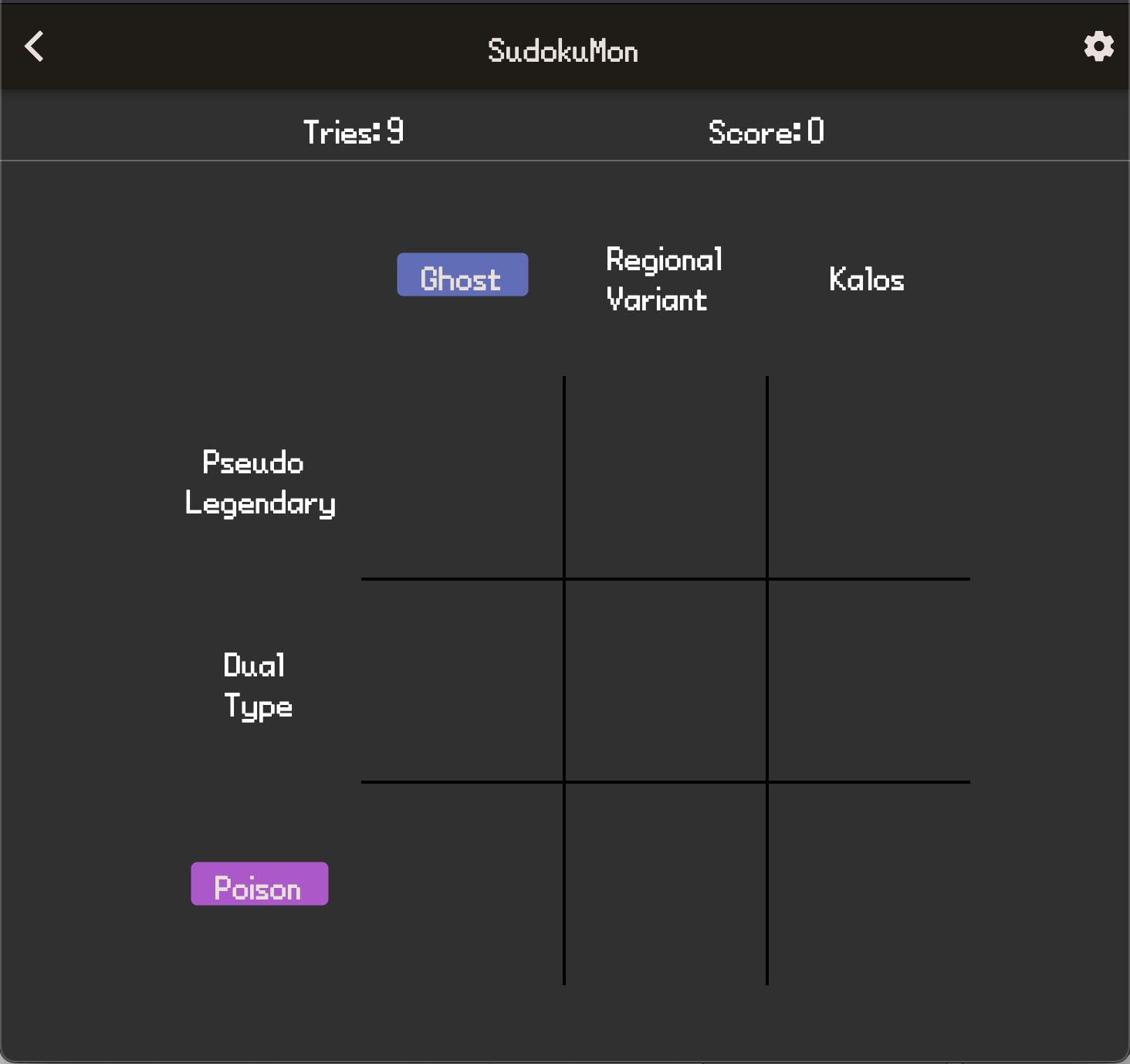Screen dimensions: 1130x1064
Task: Select the Pseudo Legendary and Kalos cell
Action: pyautogui.click(x=869, y=477)
